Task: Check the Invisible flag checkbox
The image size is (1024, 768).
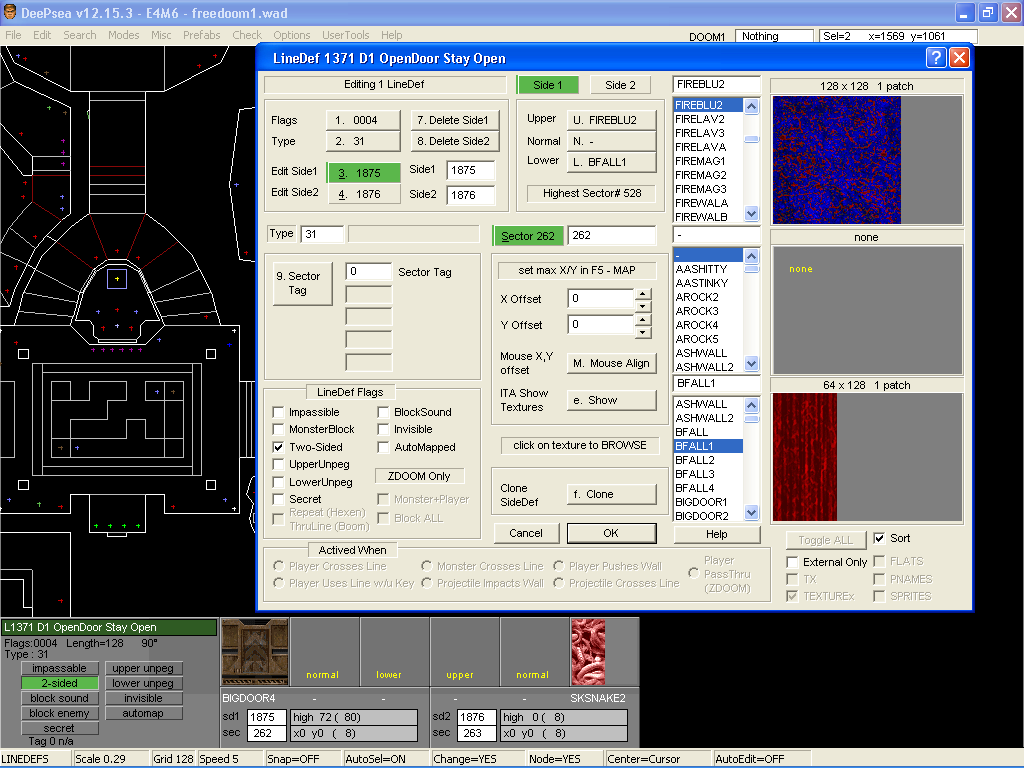Action: pyautogui.click(x=383, y=429)
